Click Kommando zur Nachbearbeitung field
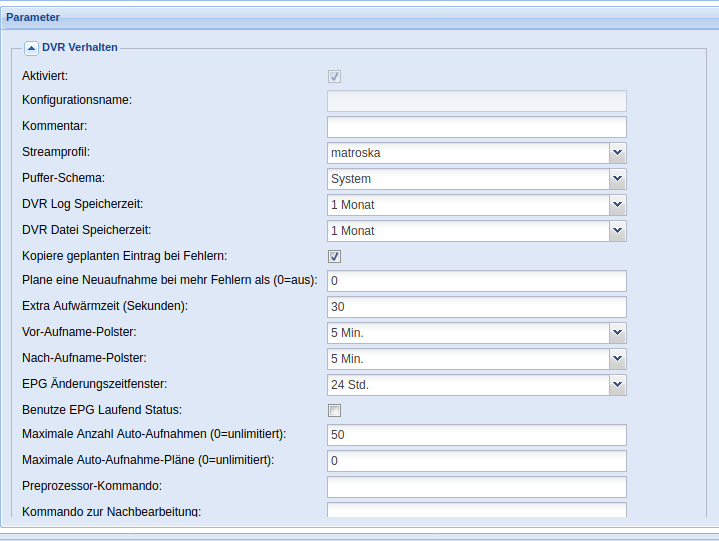Viewport: 719px width, 541px height. click(476, 510)
